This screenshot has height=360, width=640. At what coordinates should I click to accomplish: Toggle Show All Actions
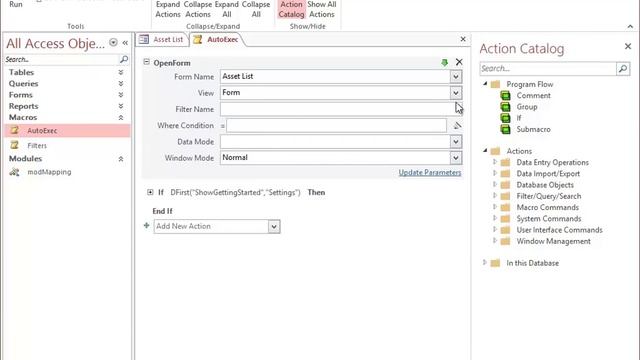pos(322,9)
